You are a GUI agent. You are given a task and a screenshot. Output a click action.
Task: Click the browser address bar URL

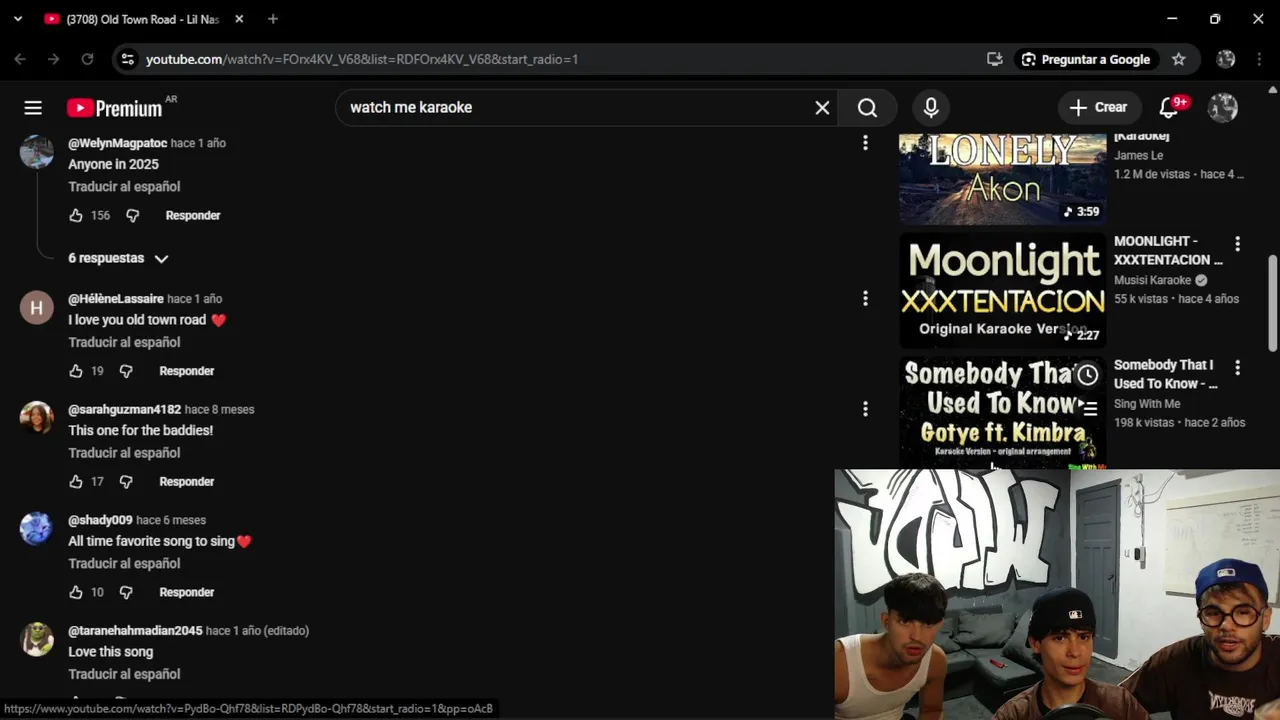pyautogui.click(x=362, y=60)
